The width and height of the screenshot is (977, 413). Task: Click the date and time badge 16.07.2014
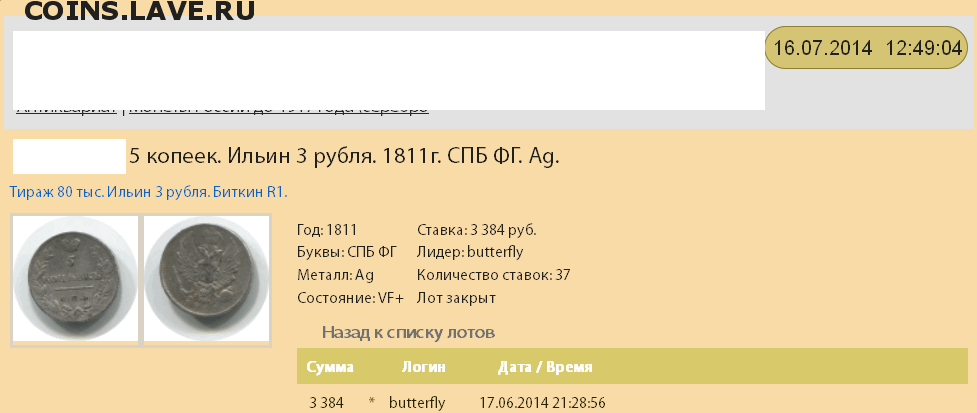point(867,48)
